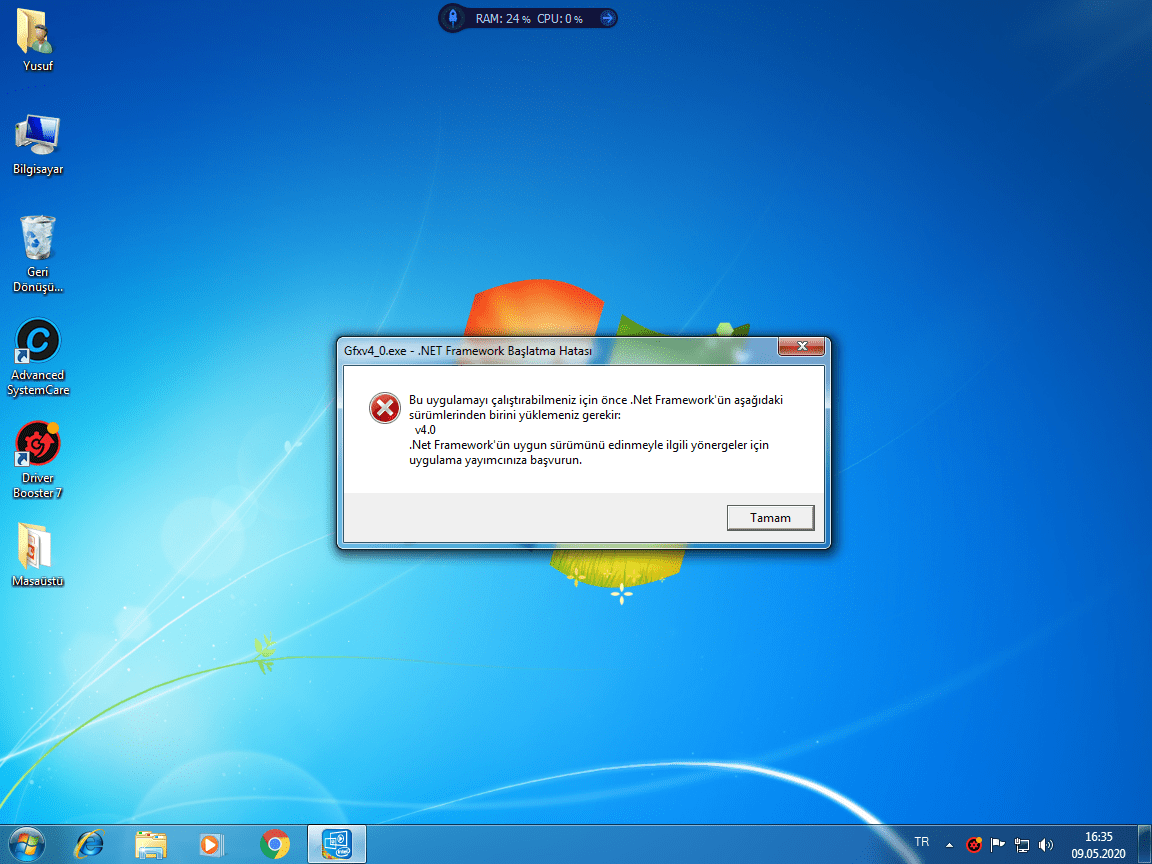Open Action Center flag icon
Image resolution: width=1152 pixels, height=864 pixels.
(997, 845)
